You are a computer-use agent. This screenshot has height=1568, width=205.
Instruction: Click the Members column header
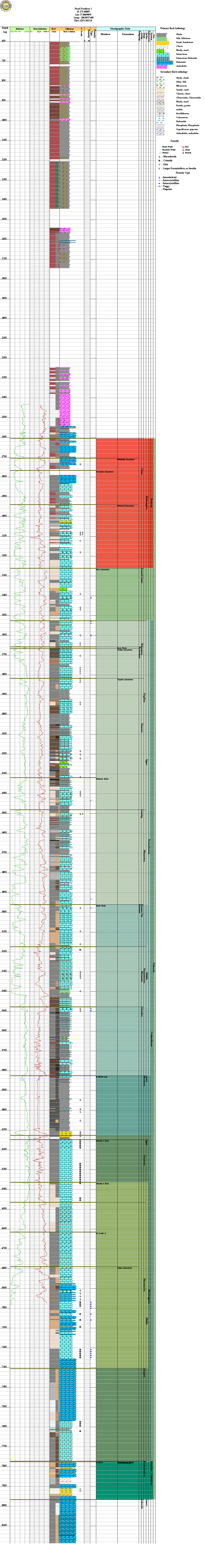(105, 34)
